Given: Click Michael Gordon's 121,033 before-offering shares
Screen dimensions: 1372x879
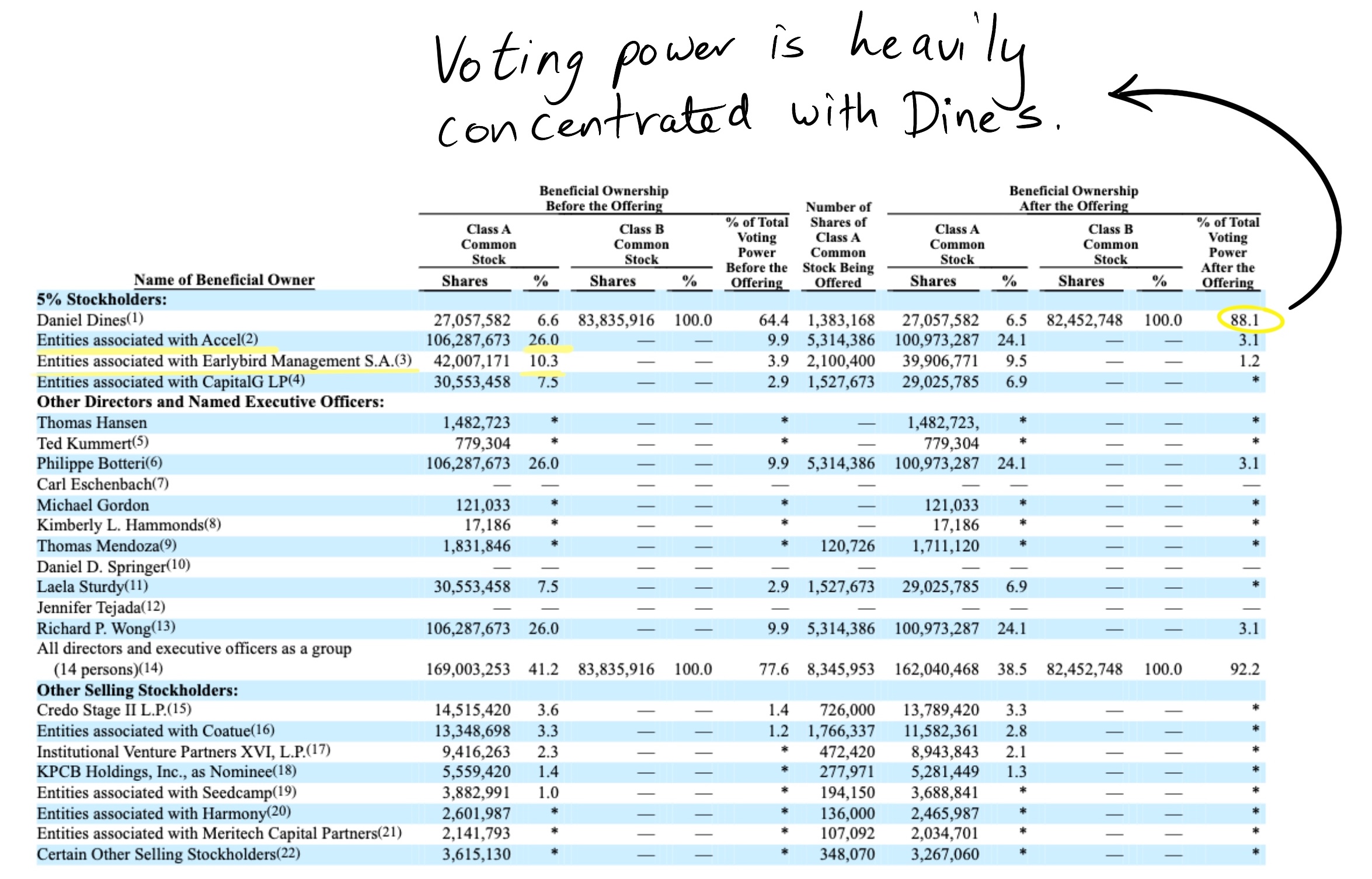Looking at the screenshot, I should pos(483,505).
